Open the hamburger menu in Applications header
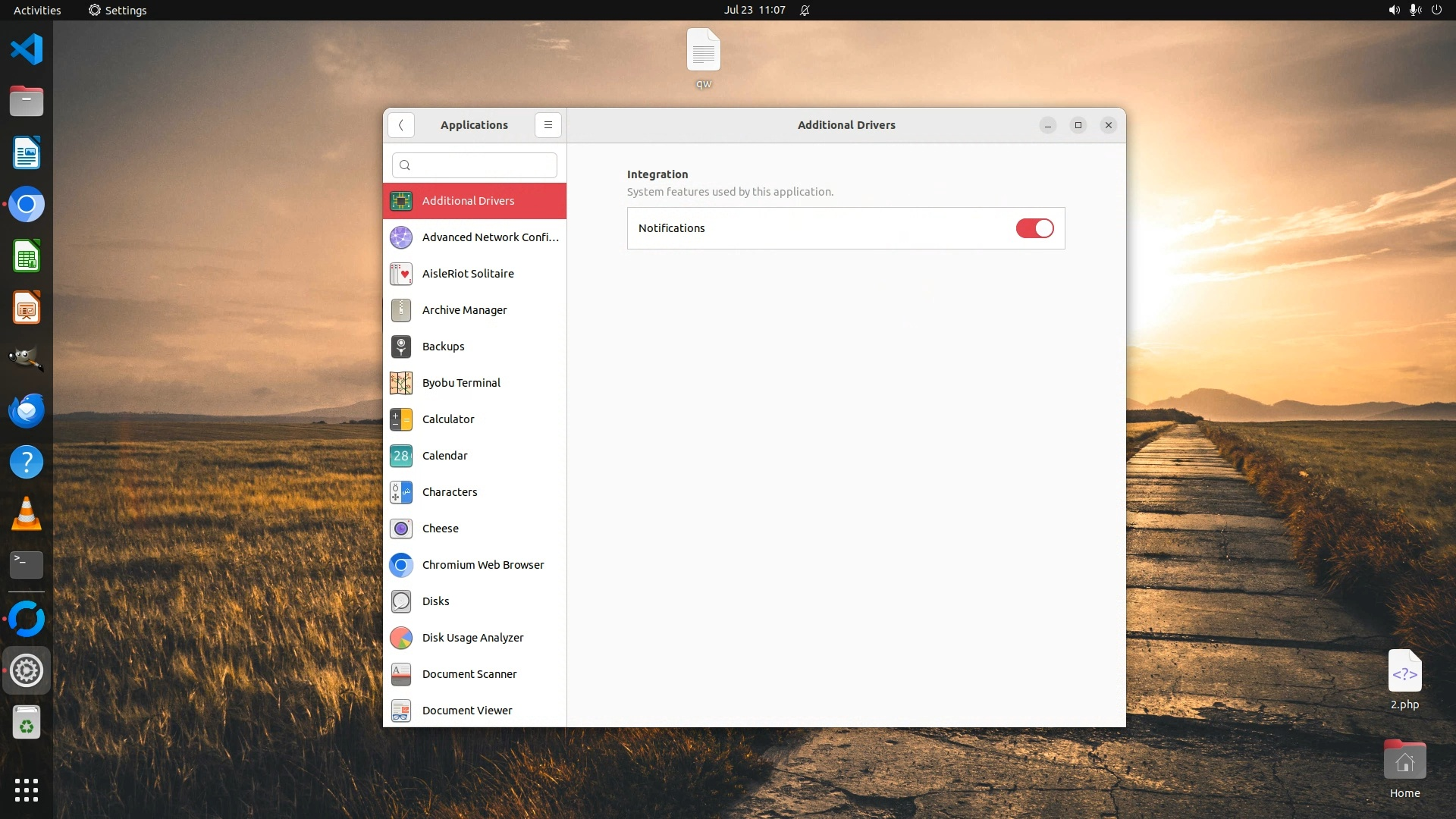The height and width of the screenshot is (819, 1456). coord(548,125)
